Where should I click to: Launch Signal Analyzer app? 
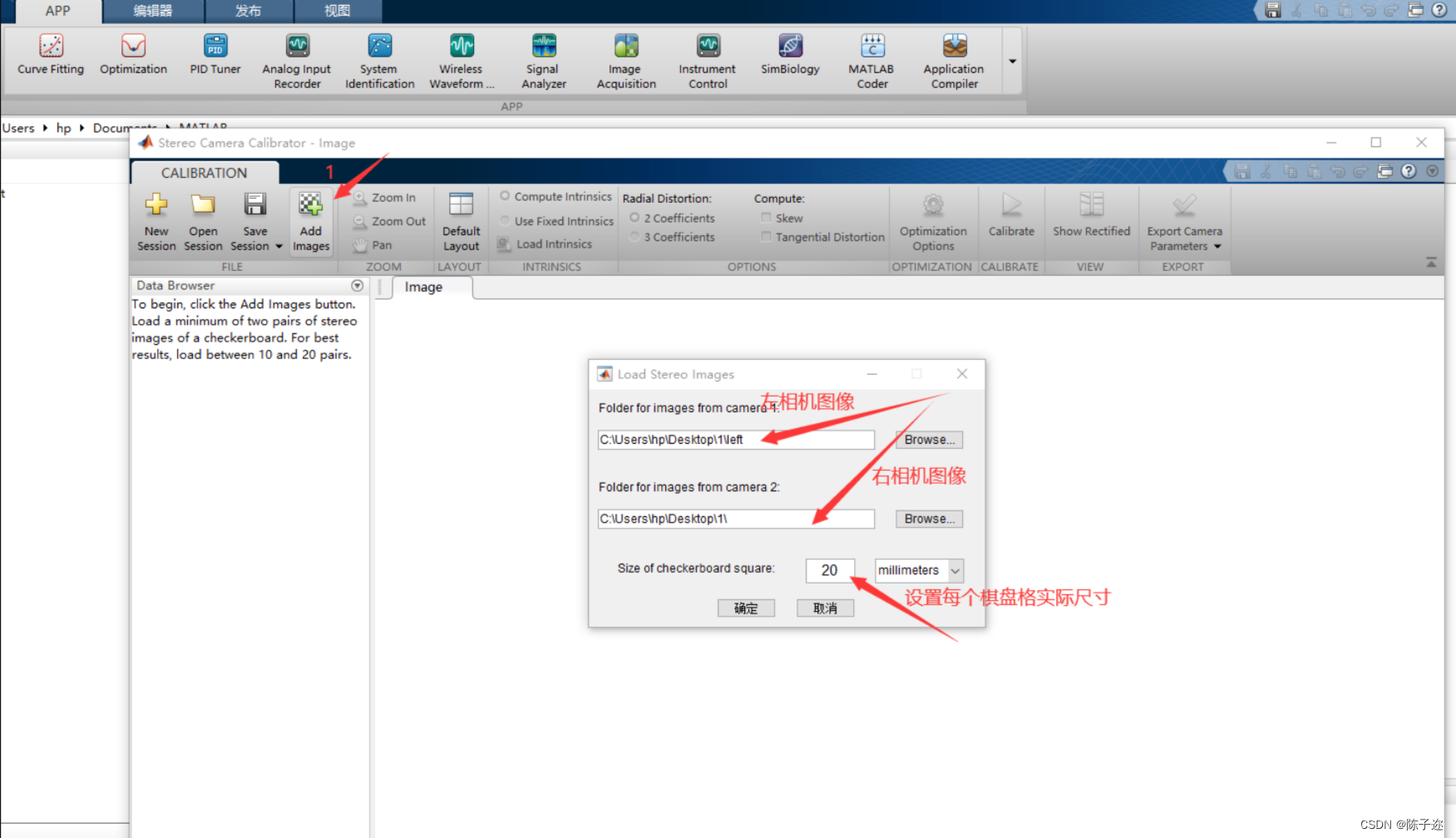point(544,62)
